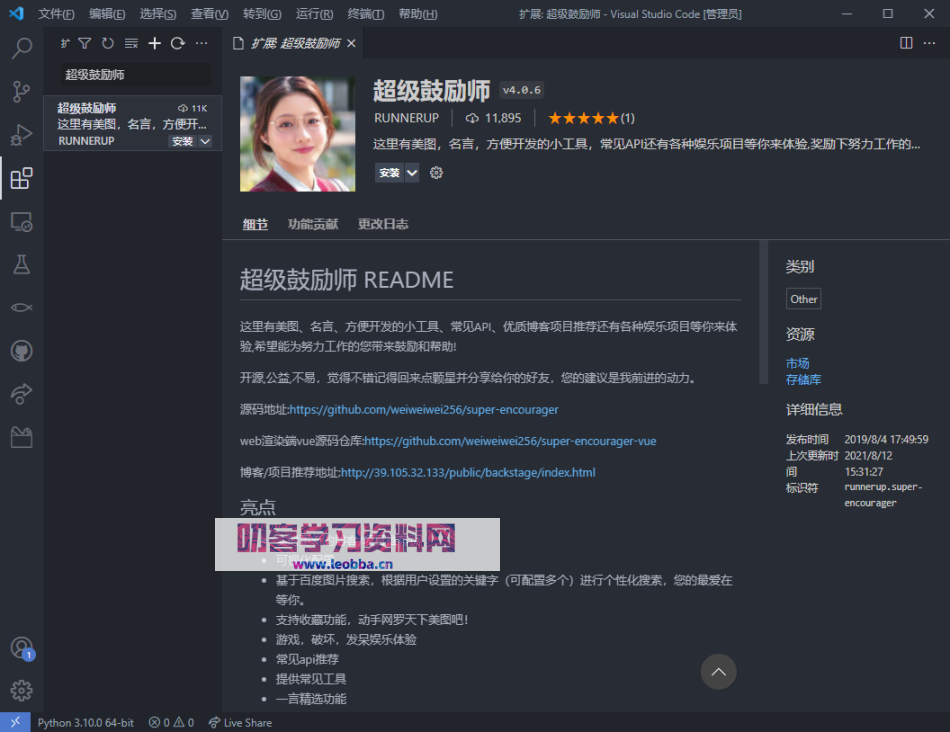Open the super-encourager-vue GitHub link
The image size is (950, 732).
tap(510, 441)
